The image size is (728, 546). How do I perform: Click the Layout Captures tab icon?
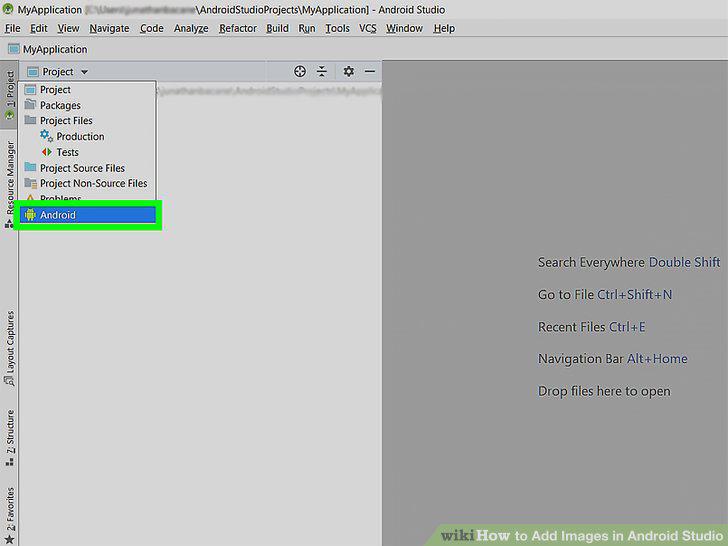pos(9,381)
